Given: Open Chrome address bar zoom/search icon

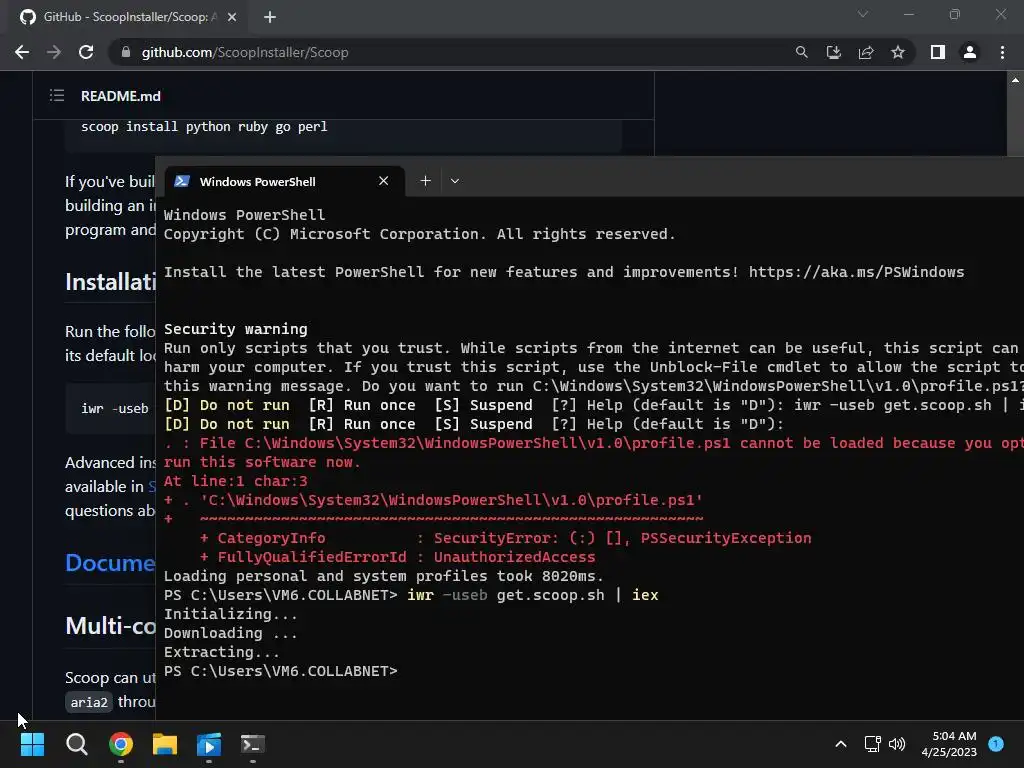Looking at the screenshot, I should click(801, 52).
